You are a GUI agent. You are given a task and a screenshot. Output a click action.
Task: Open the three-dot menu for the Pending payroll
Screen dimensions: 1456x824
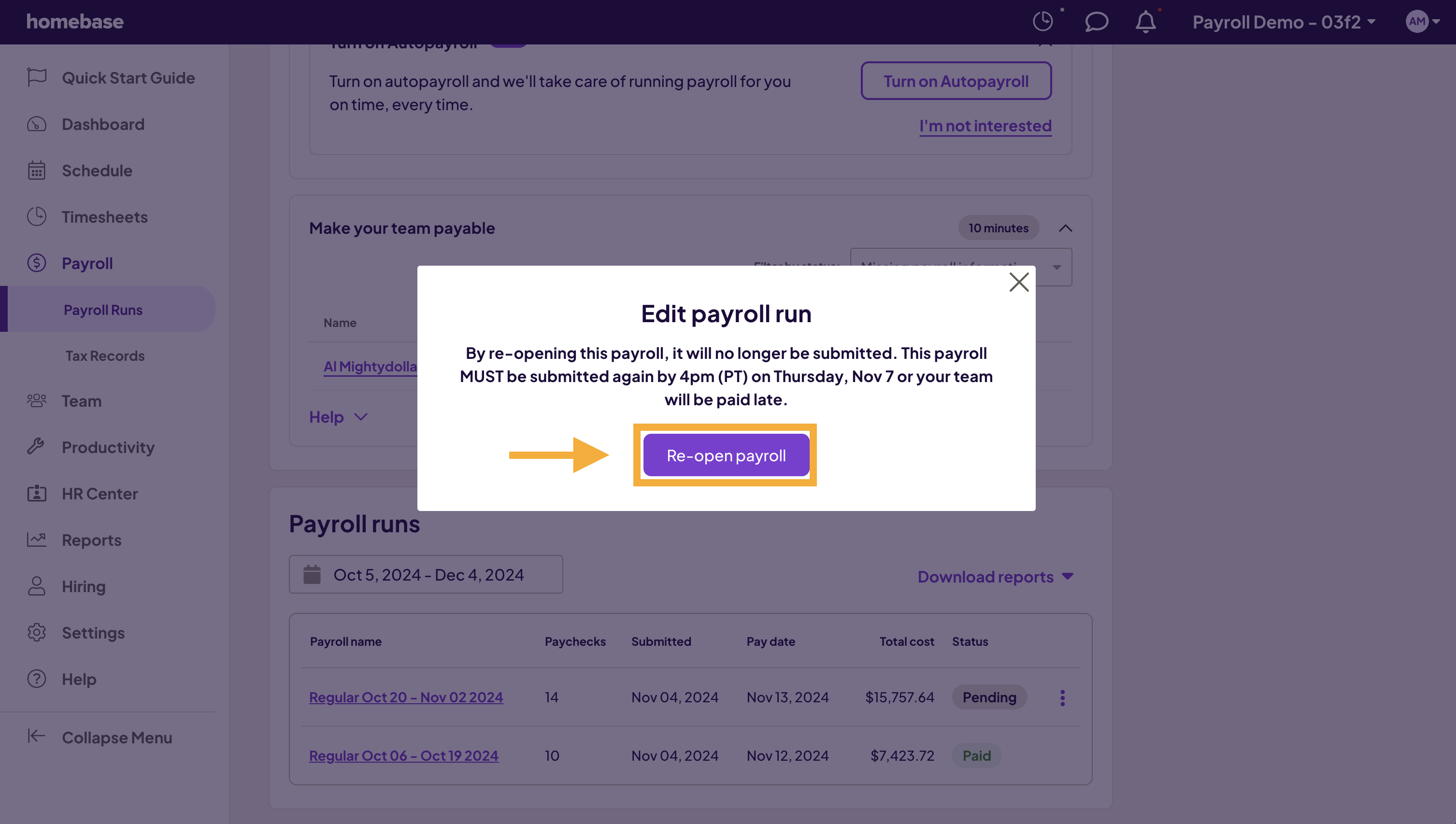pyautogui.click(x=1063, y=697)
